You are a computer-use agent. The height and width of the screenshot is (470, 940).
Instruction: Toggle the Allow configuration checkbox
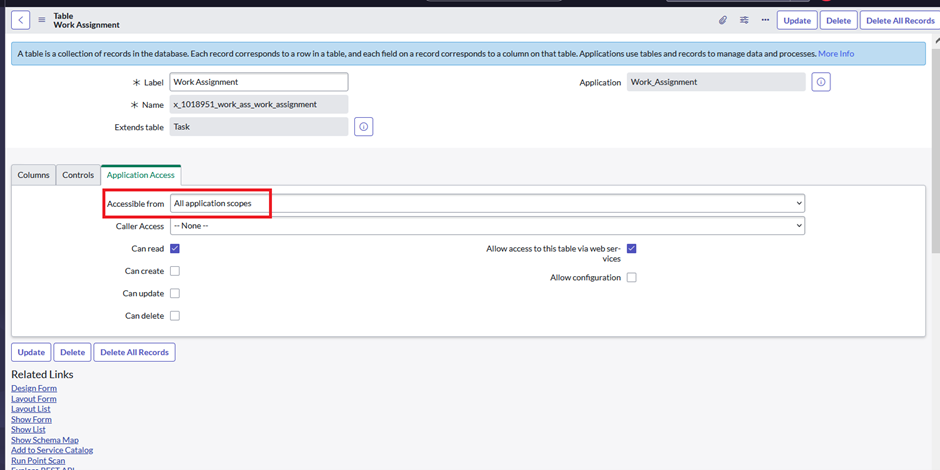(x=631, y=278)
